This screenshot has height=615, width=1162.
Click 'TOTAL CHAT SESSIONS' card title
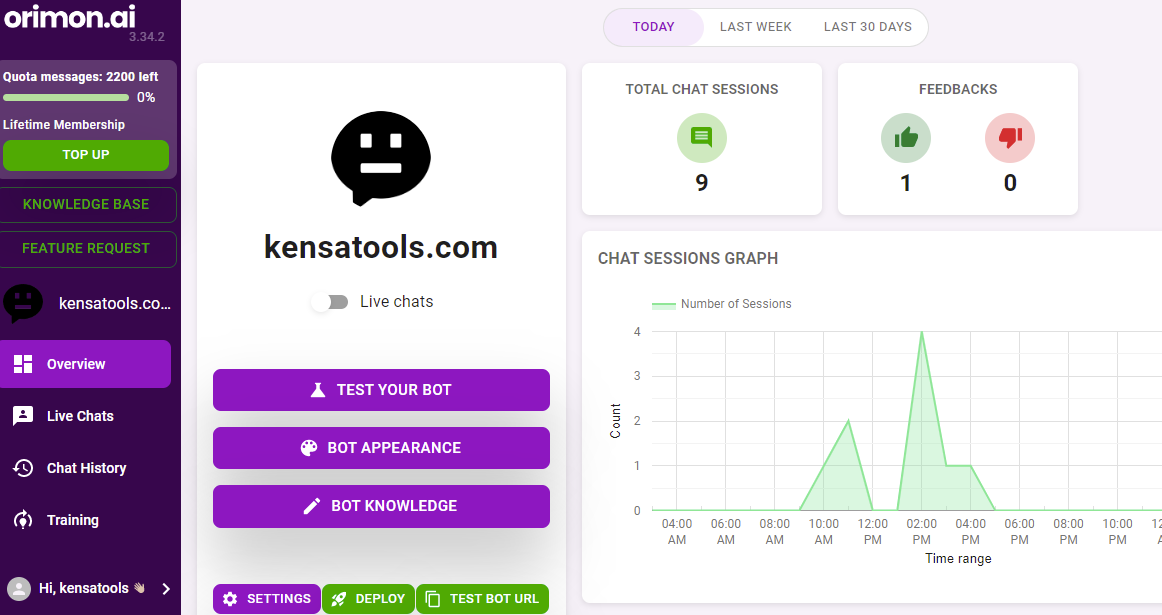tap(702, 90)
